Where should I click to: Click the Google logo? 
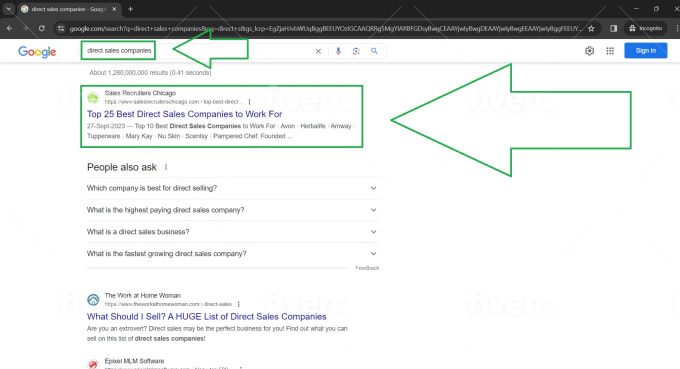(x=37, y=52)
